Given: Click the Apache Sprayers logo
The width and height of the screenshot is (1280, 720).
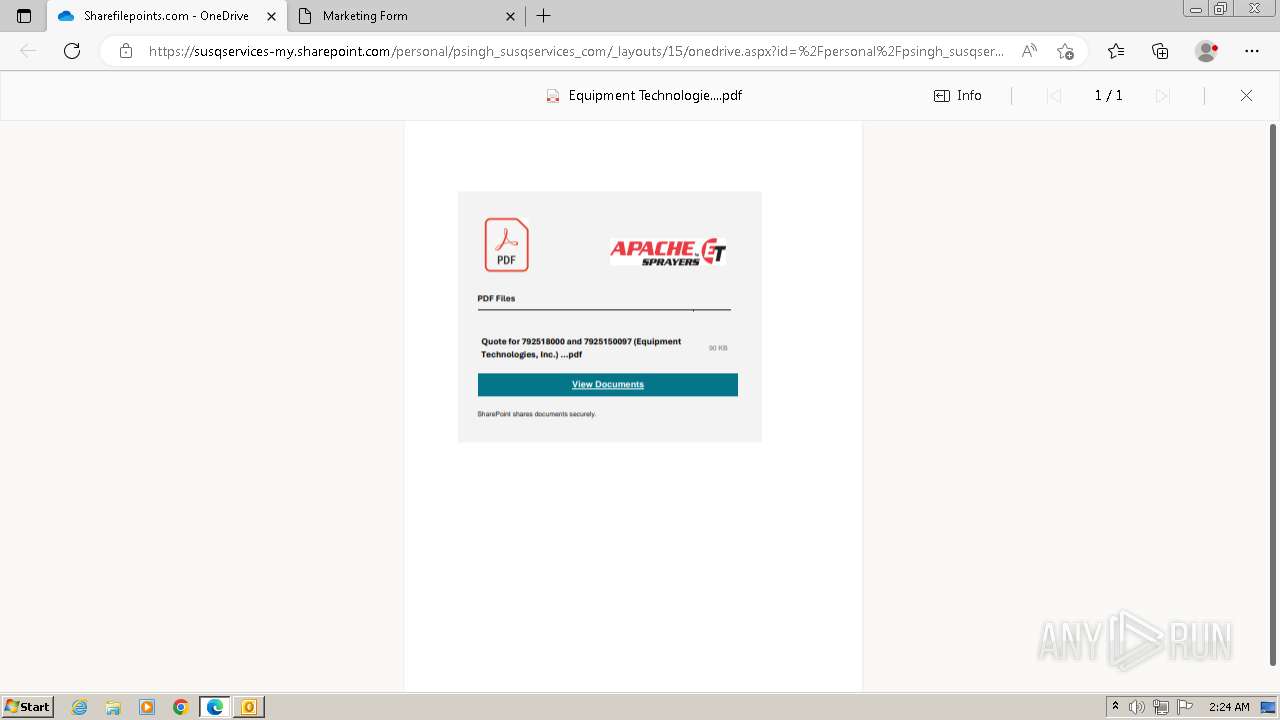Looking at the screenshot, I should click(x=668, y=252).
